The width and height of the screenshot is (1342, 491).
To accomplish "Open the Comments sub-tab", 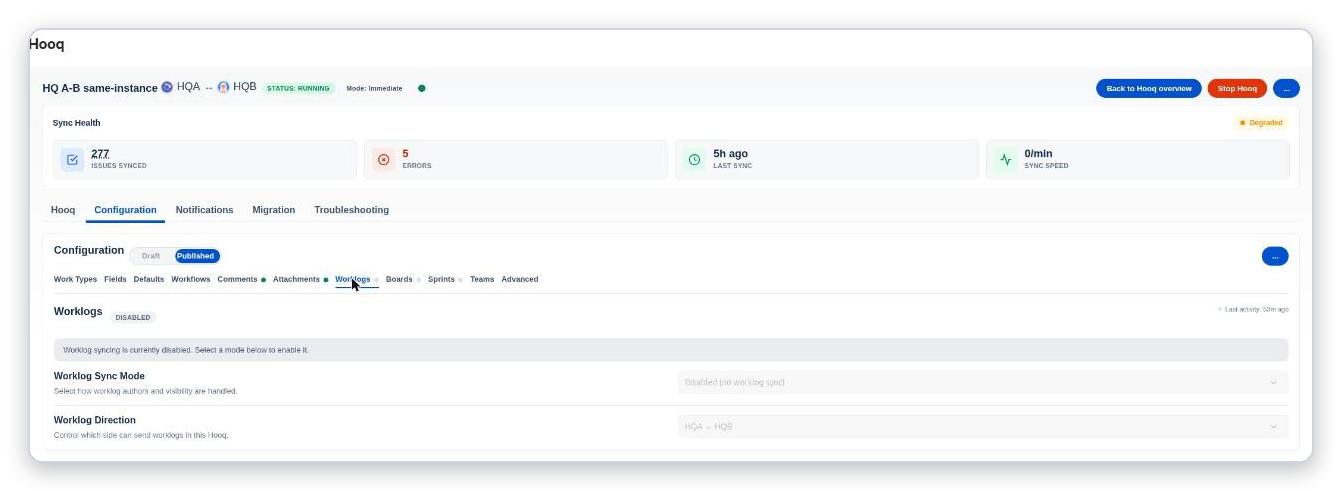I will click(238, 279).
